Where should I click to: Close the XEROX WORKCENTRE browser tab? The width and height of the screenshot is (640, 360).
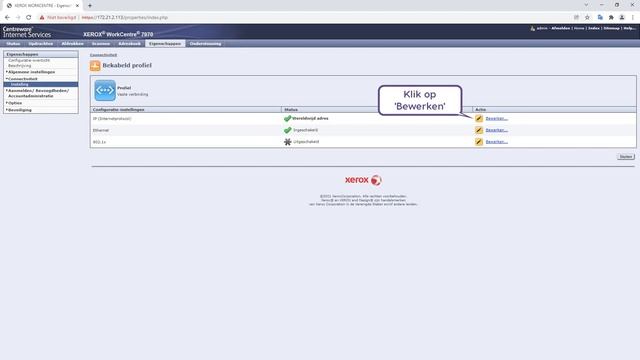[77, 6]
